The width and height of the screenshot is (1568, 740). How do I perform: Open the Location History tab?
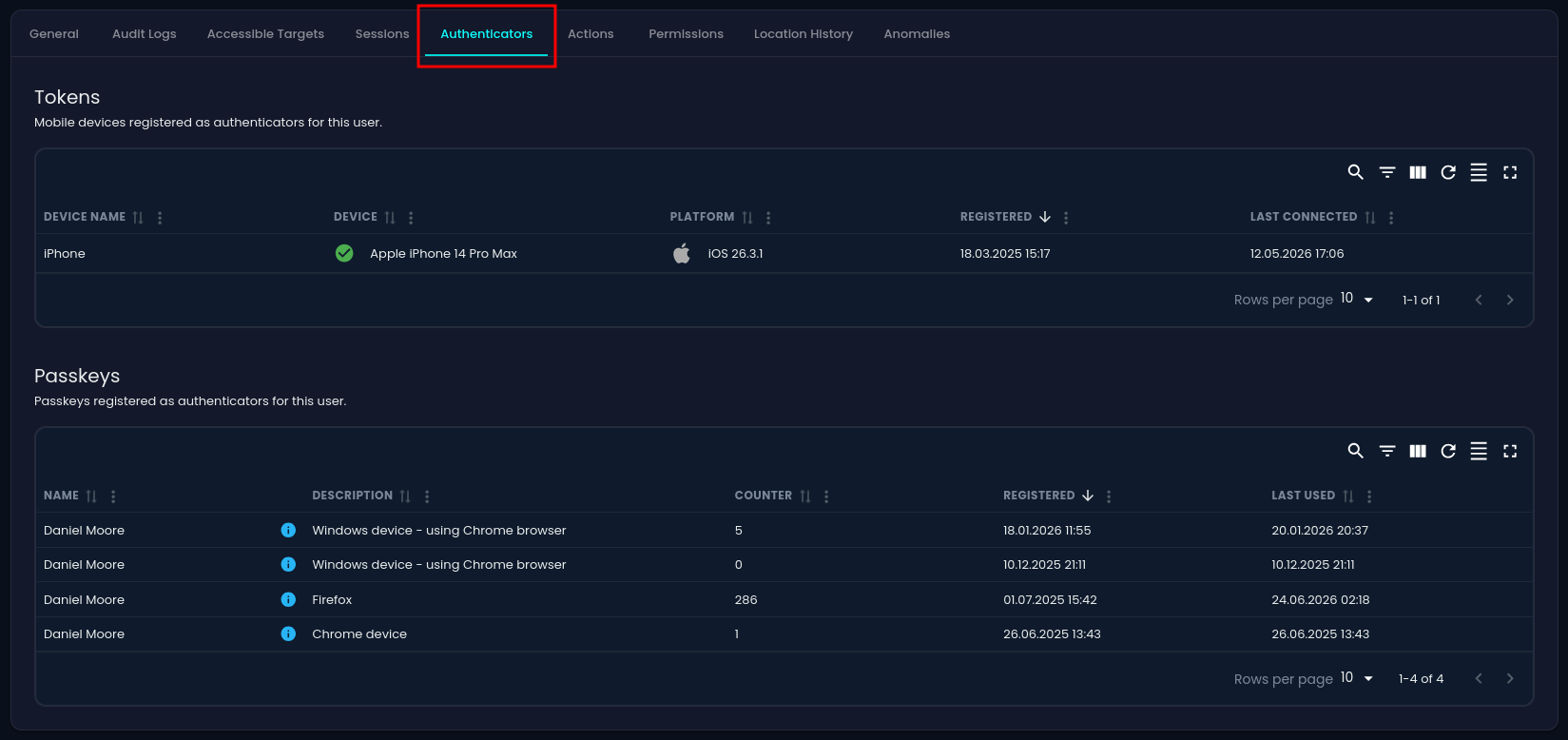click(803, 33)
